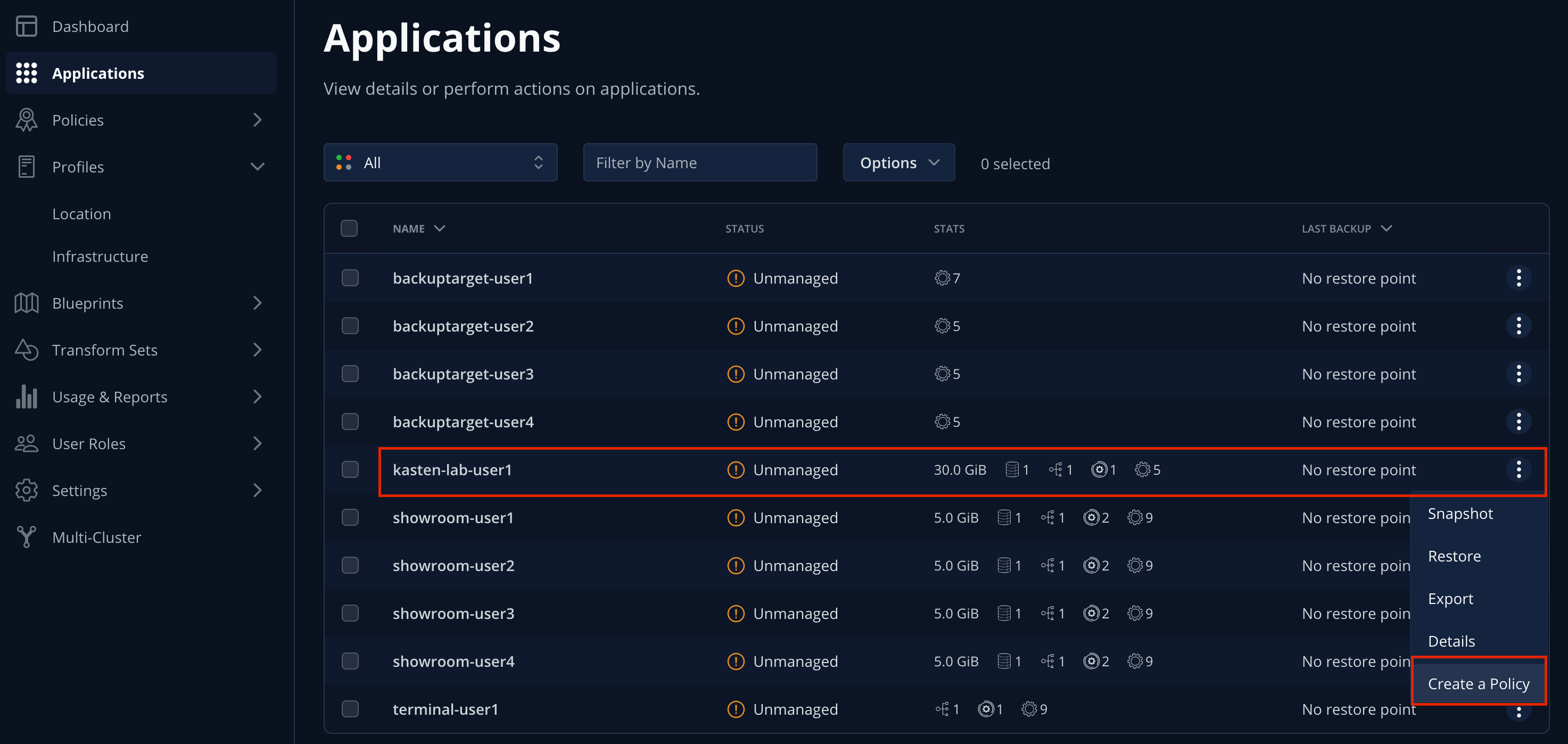The width and height of the screenshot is (1568, 744).
Task: Sort by LAST BACKUP column header
Action: pos(1347,228)
